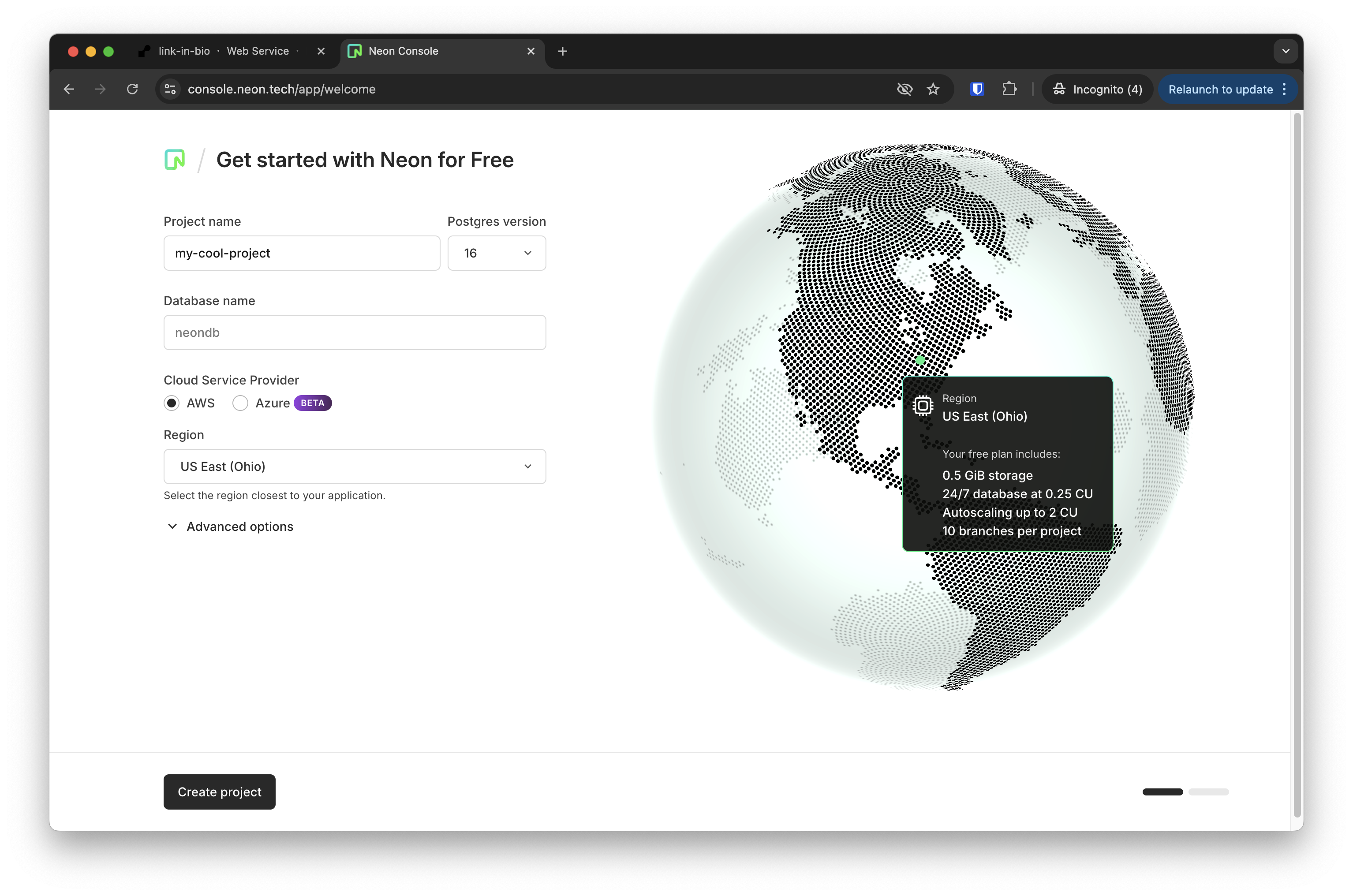Screen dimensions: 1353x896
Task: Click the 'Get started with Neon for Free' heading
Action: click(x=365, y=160)
